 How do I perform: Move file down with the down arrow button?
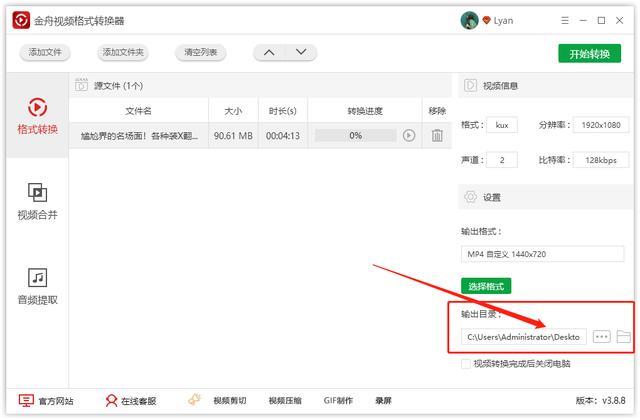click(301, 52)
